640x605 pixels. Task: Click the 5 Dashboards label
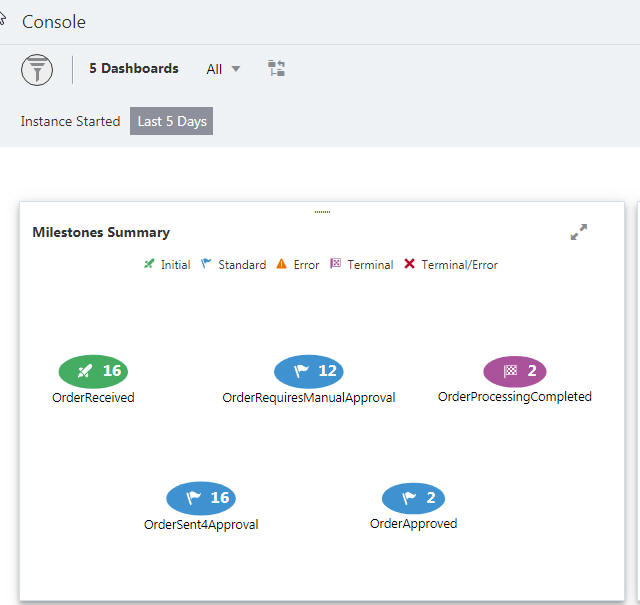pos(134,68)
